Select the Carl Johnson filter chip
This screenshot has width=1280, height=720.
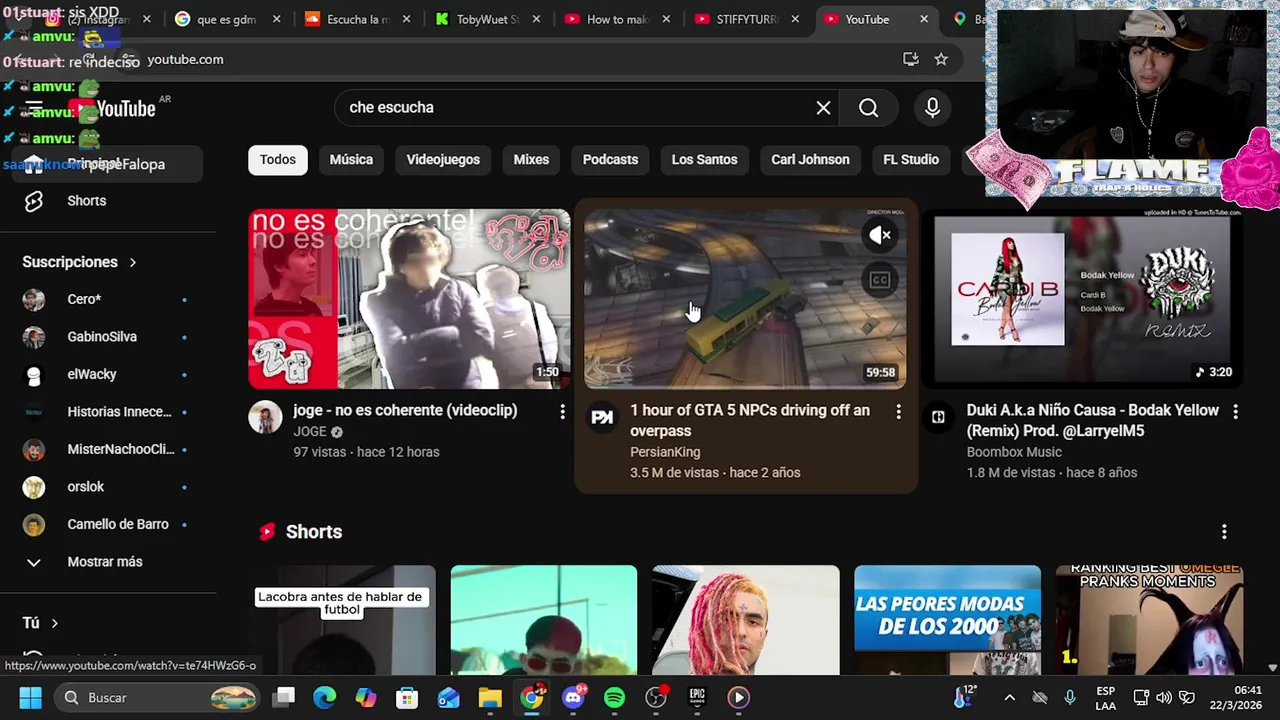tap(810, 160)
